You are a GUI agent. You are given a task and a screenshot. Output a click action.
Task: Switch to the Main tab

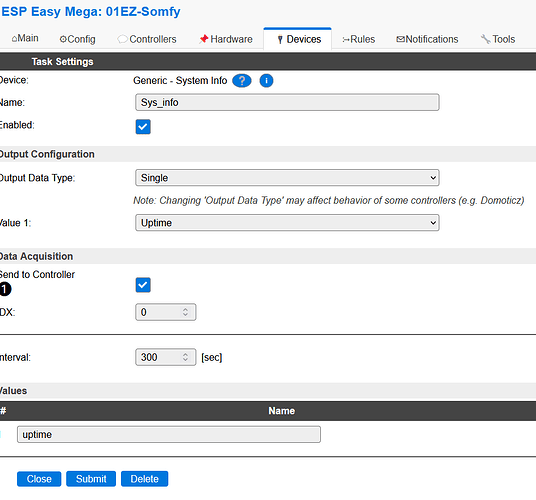[x=25, y=39]
